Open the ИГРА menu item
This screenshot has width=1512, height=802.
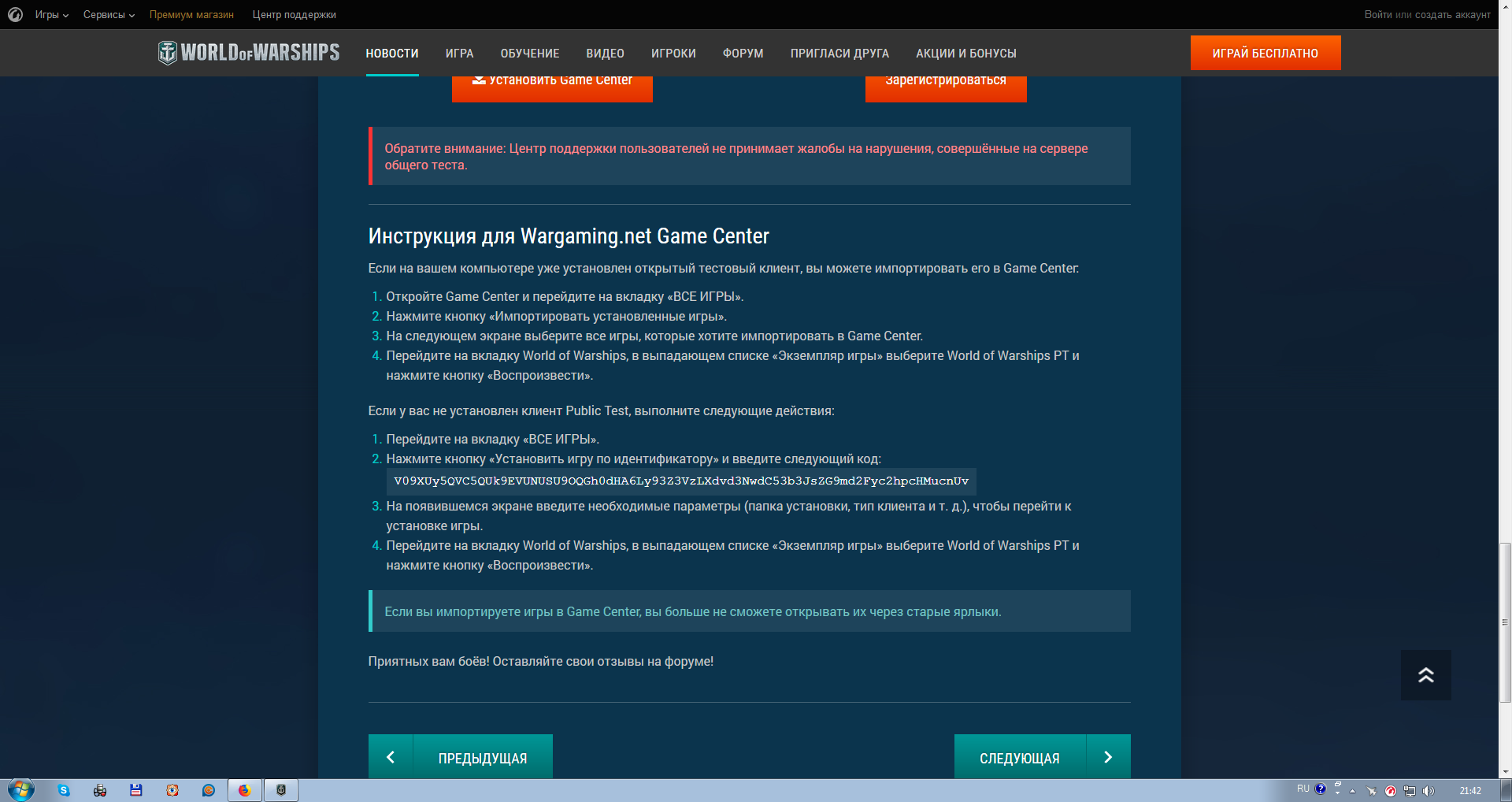(x=459, y=53)
